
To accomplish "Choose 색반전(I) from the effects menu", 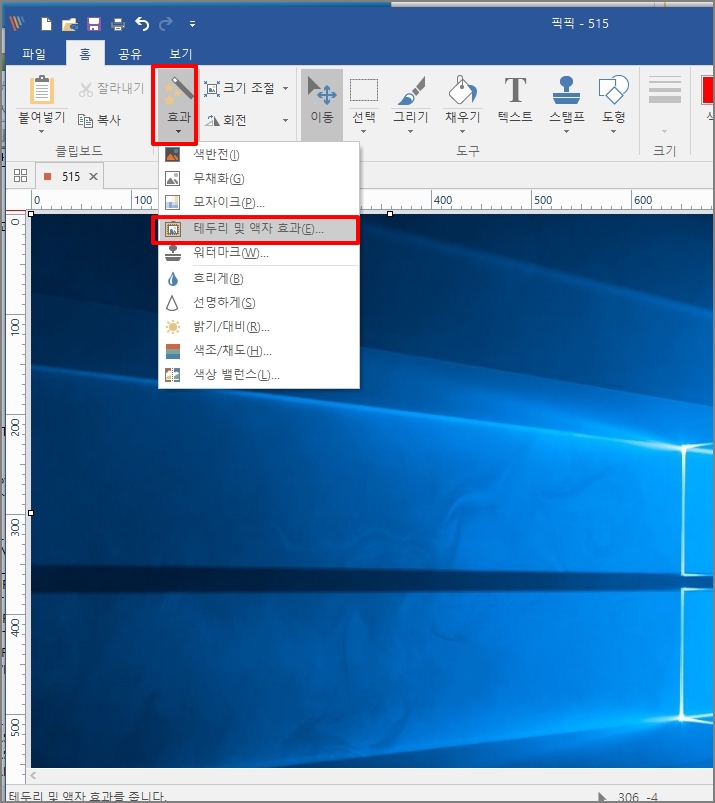I will pyautogui.click(x=259, y=154).
